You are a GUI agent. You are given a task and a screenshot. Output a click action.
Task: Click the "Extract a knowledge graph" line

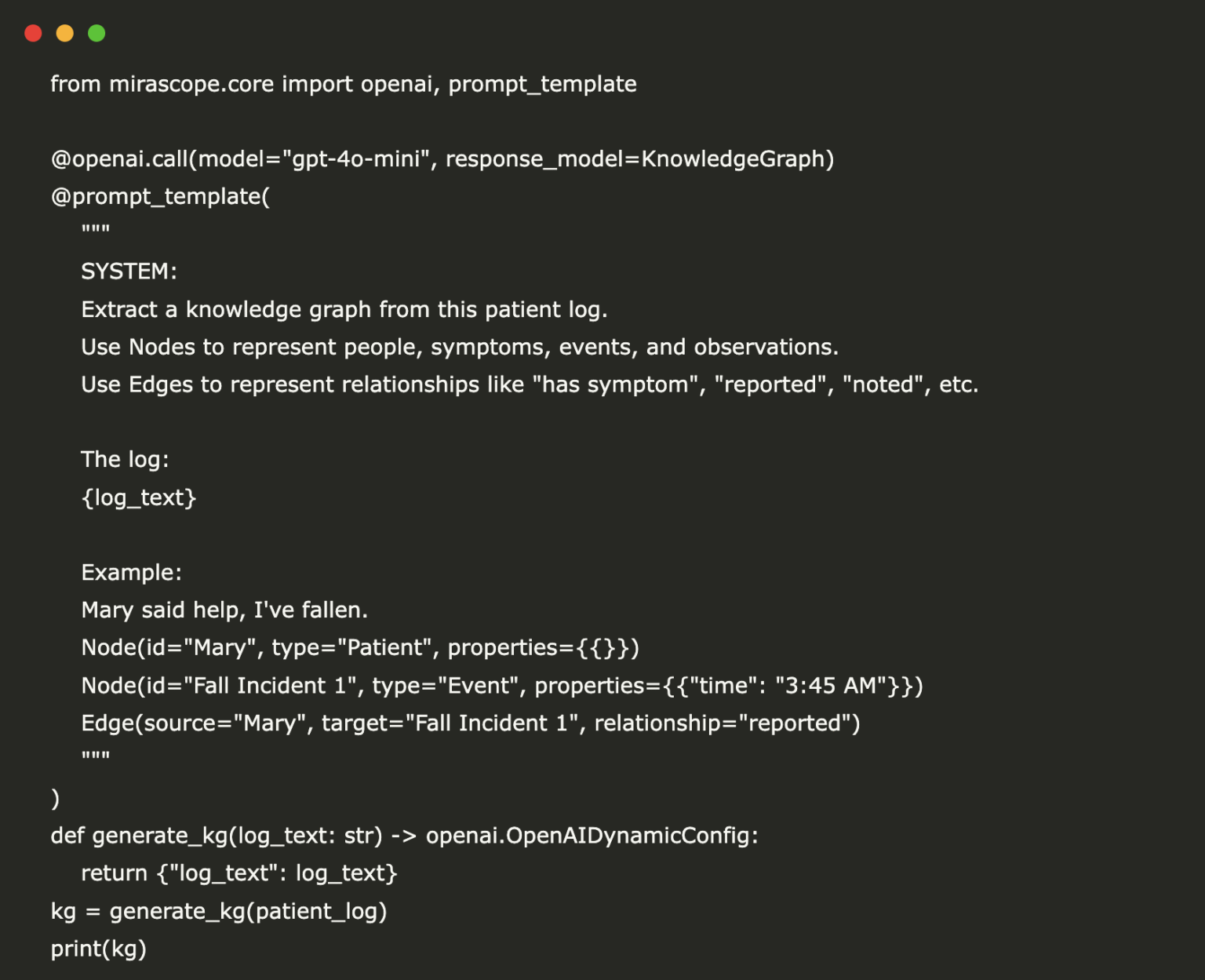344,310
